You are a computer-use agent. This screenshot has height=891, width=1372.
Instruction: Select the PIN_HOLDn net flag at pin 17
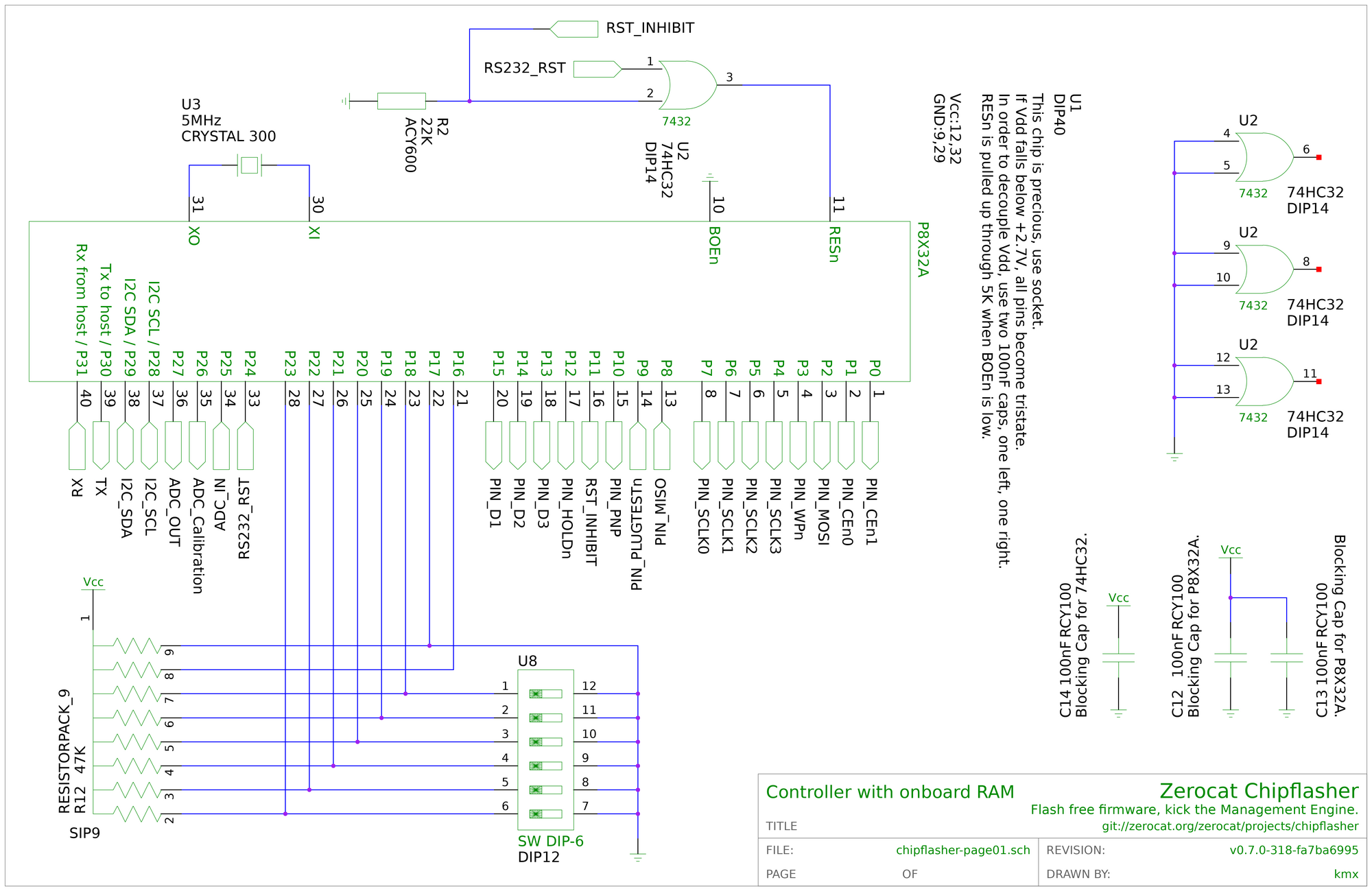[x=566, y=446]
